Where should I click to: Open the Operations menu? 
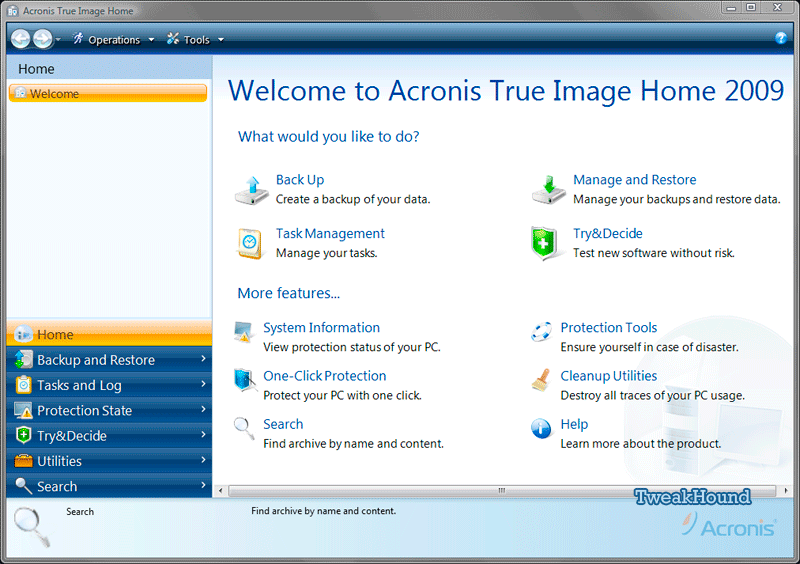[x=114, y=40]
